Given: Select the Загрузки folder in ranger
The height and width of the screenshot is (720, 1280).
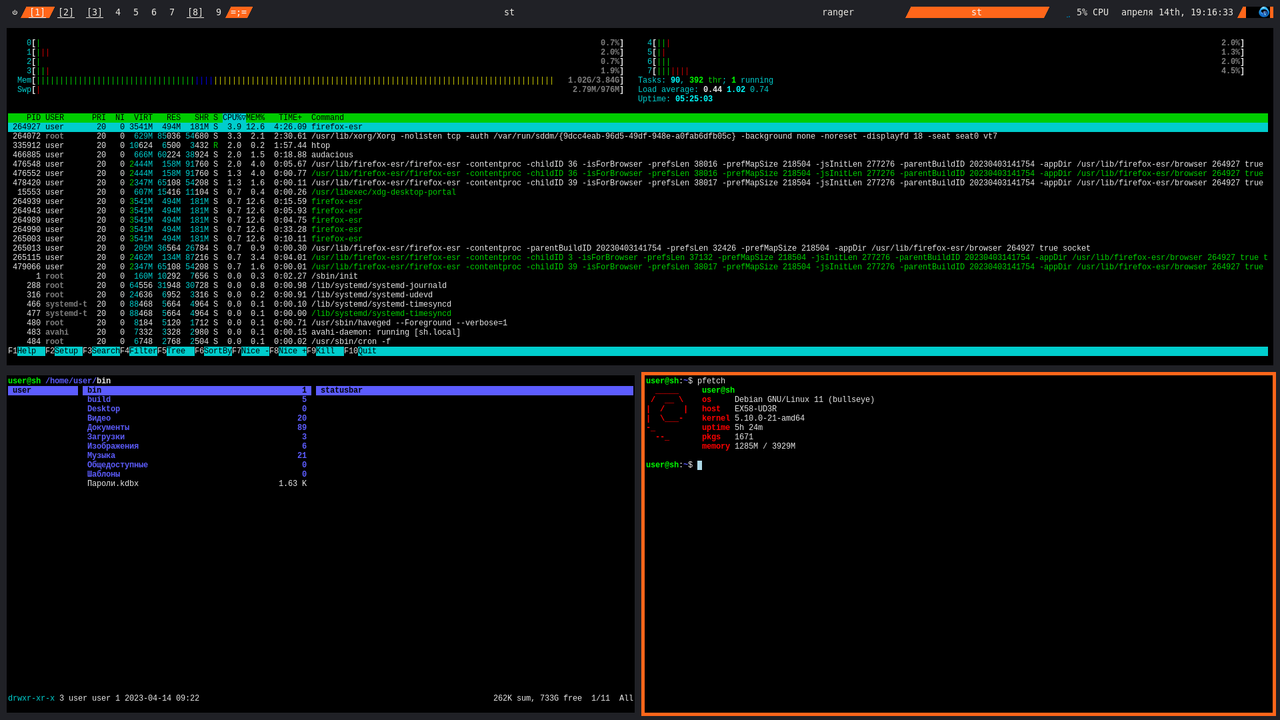Looking at the screenshot, I should click(x=197, y=437).
